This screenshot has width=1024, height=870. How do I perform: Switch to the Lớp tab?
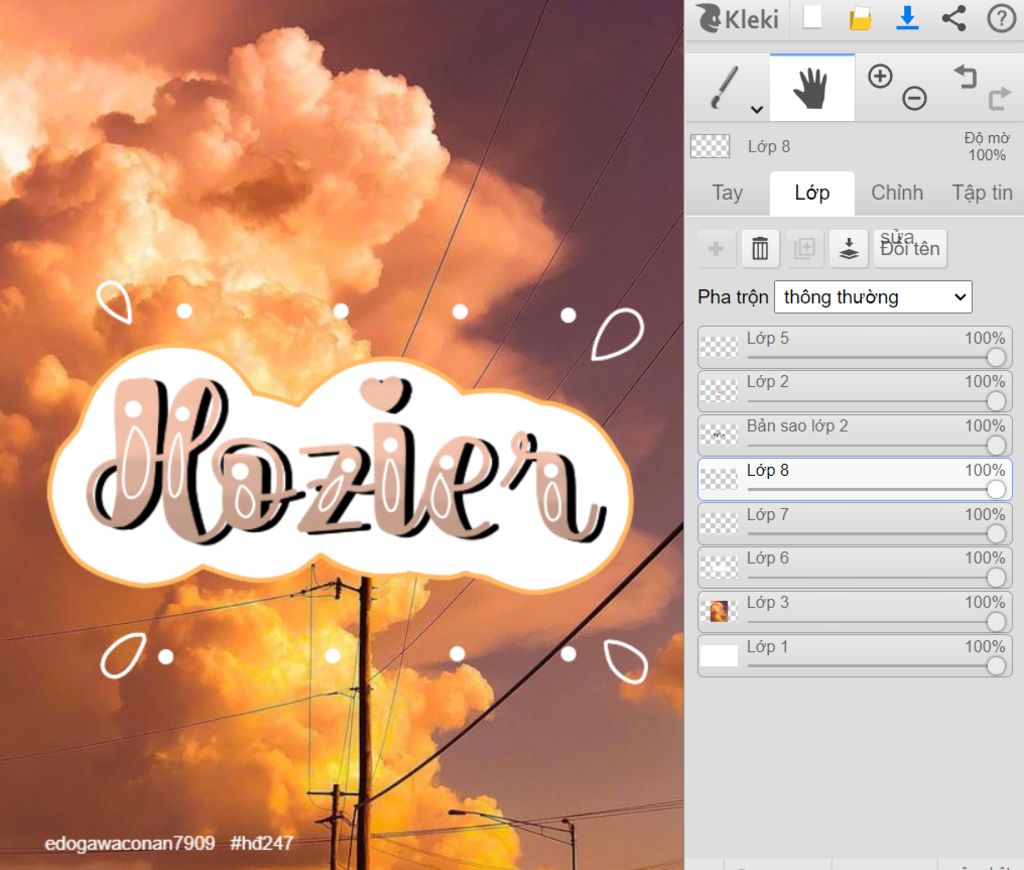click(812, 193)
